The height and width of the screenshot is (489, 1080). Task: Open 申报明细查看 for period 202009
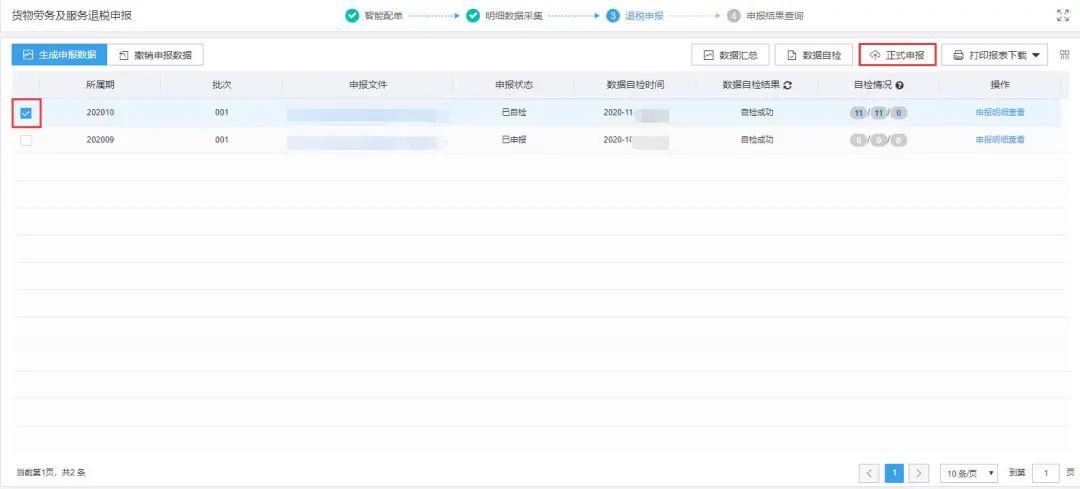[x=1000, y=139]
